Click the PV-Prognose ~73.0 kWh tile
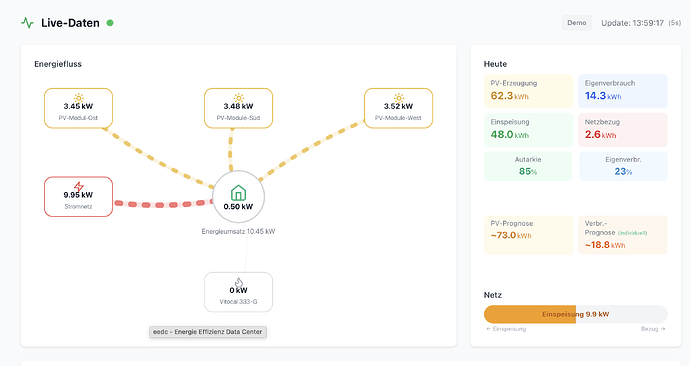This screenshot has height=366, width=690. (x=528, y=235)
